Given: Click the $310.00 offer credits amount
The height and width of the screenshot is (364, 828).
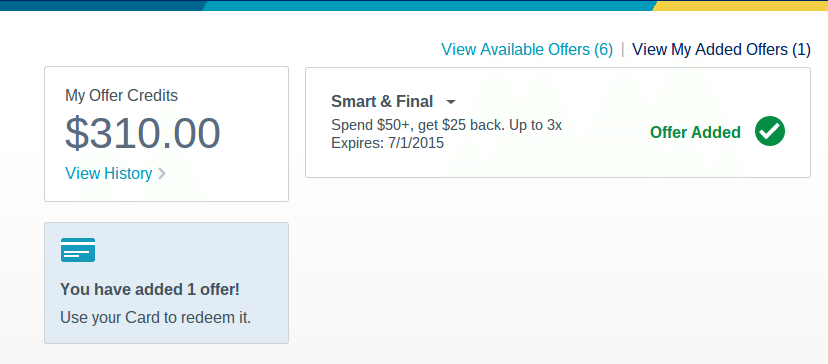Looking at the screenshot, I should (143, 133).
